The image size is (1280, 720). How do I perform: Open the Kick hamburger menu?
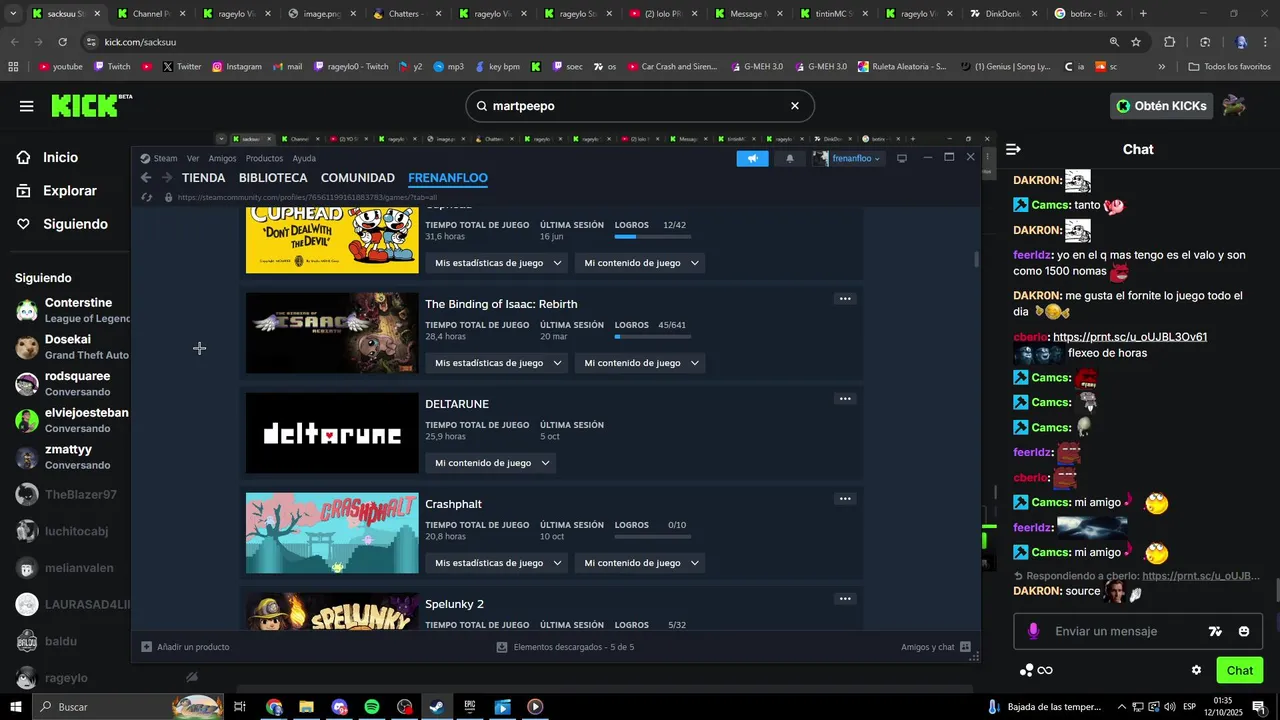(27, 106)
